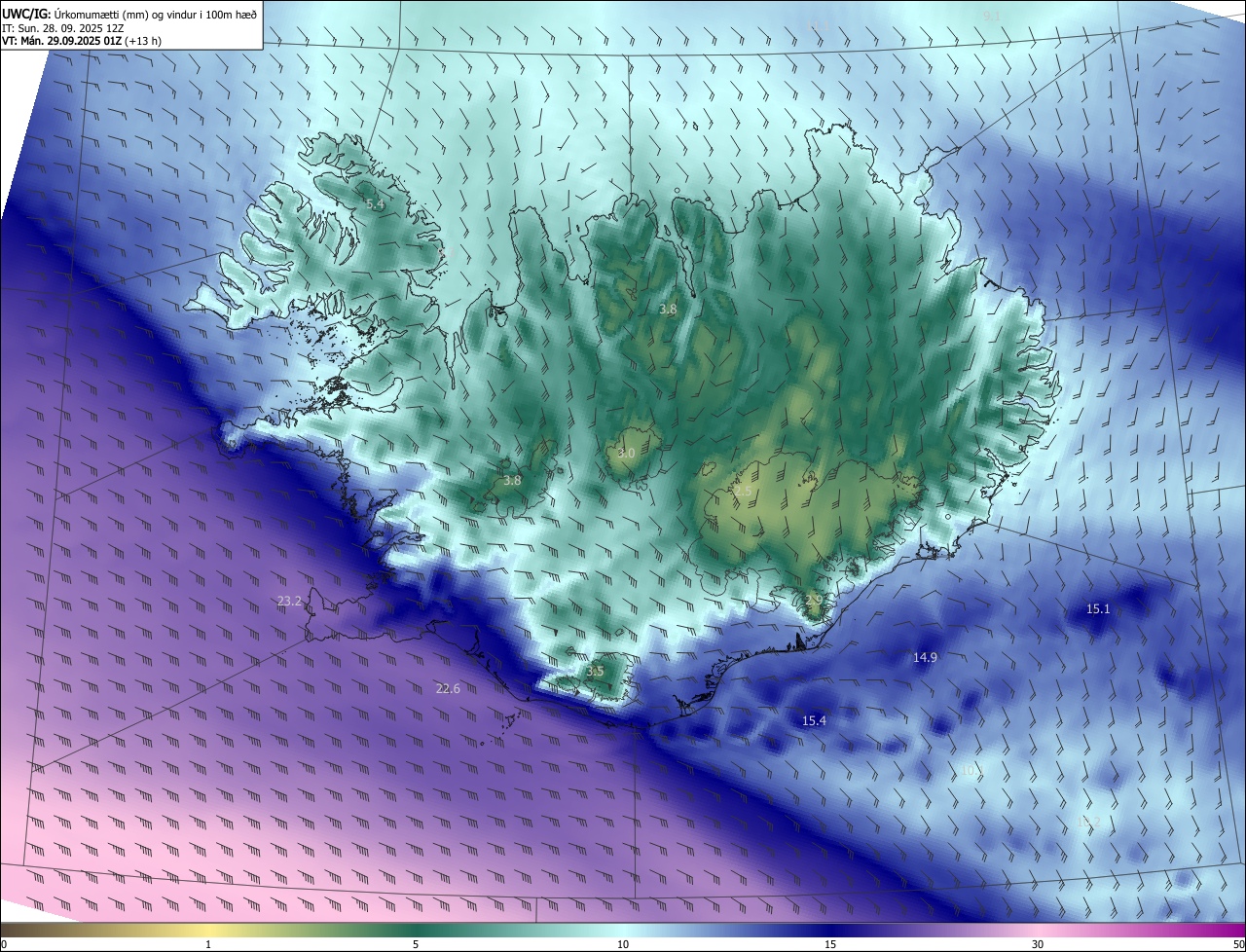The image size is (1246, 952).
Task: Click the faint 10.1 value label
Action: pos(971,770)
